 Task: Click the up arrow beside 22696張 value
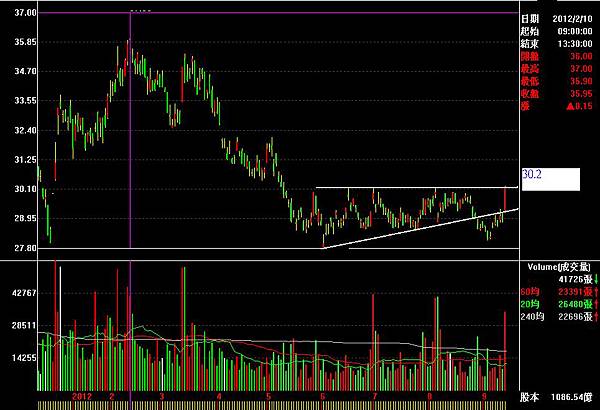(x=596, y=317)
